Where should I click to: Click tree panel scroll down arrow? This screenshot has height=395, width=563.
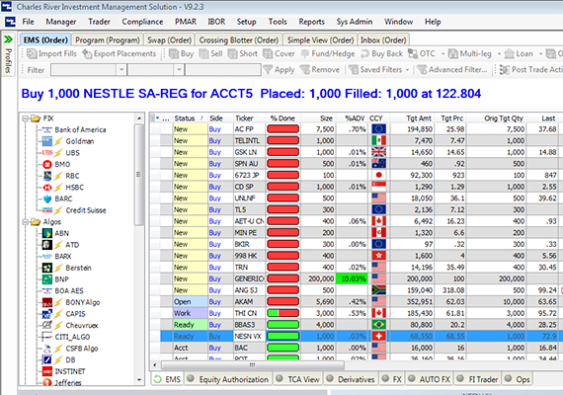click(139, 380)
